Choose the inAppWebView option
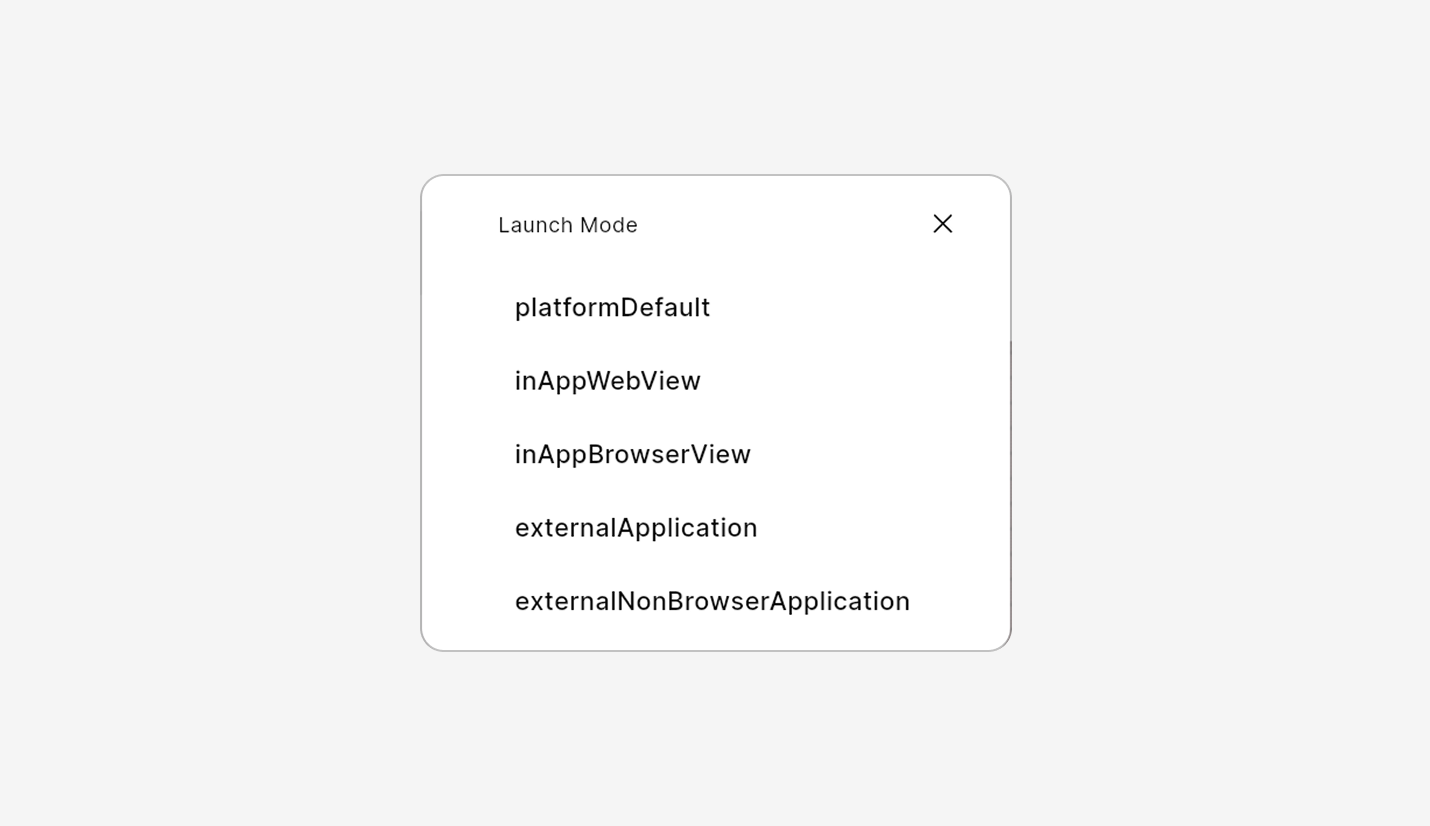This screenshot has width=1430, height=826. [x=607, y=381]
